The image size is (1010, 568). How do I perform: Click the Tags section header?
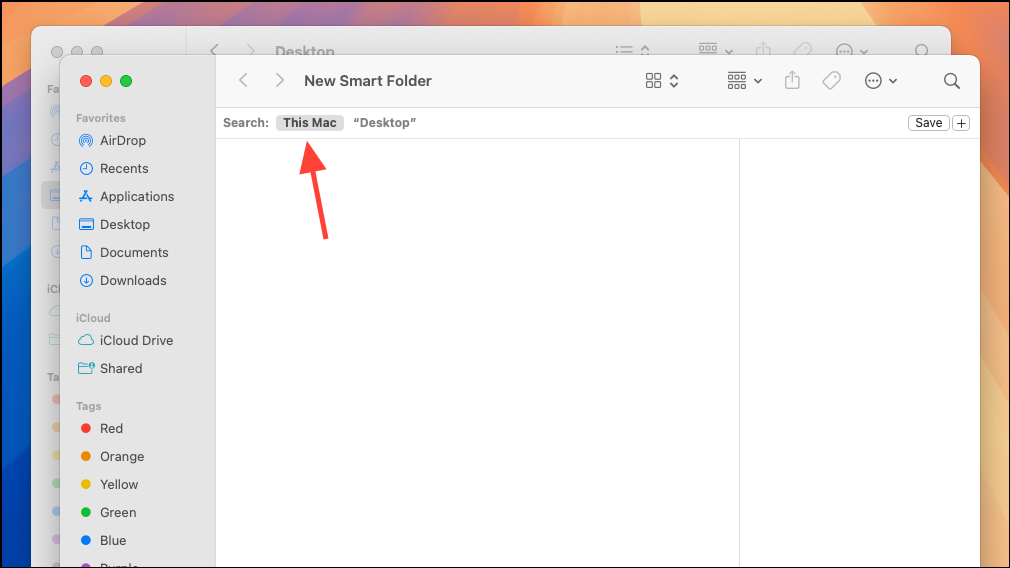point(88,406)
